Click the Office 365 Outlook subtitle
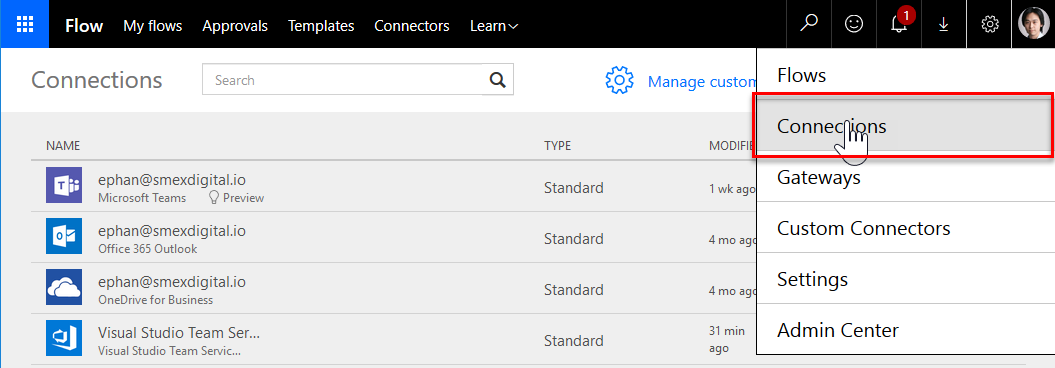This screenshot has width=1055, height=368. pos(147,249)
